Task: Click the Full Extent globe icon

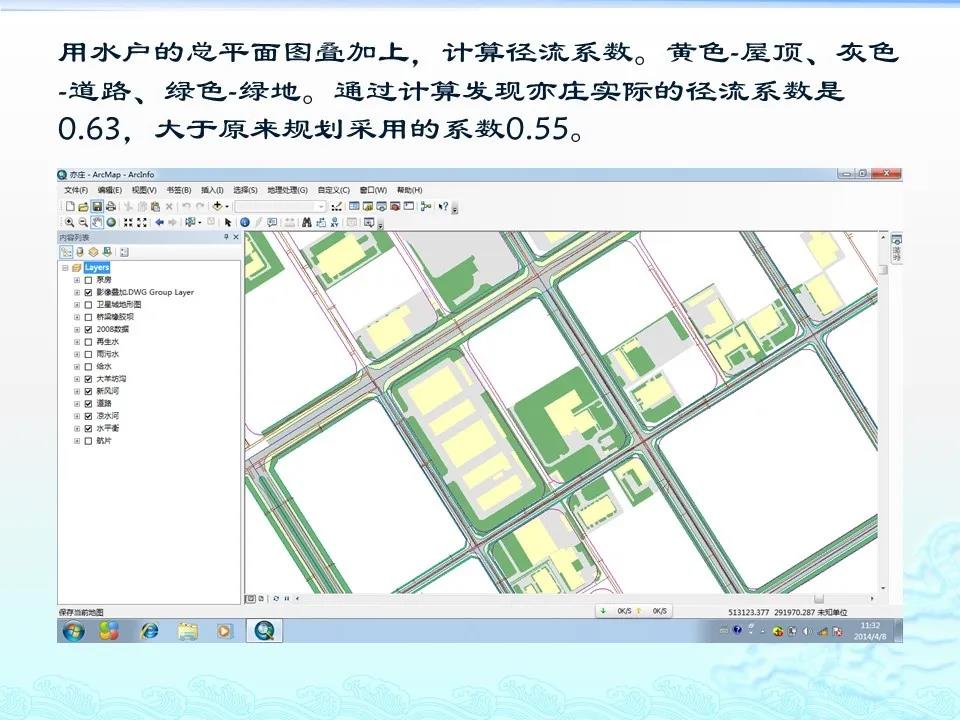Action: point(111,222)
